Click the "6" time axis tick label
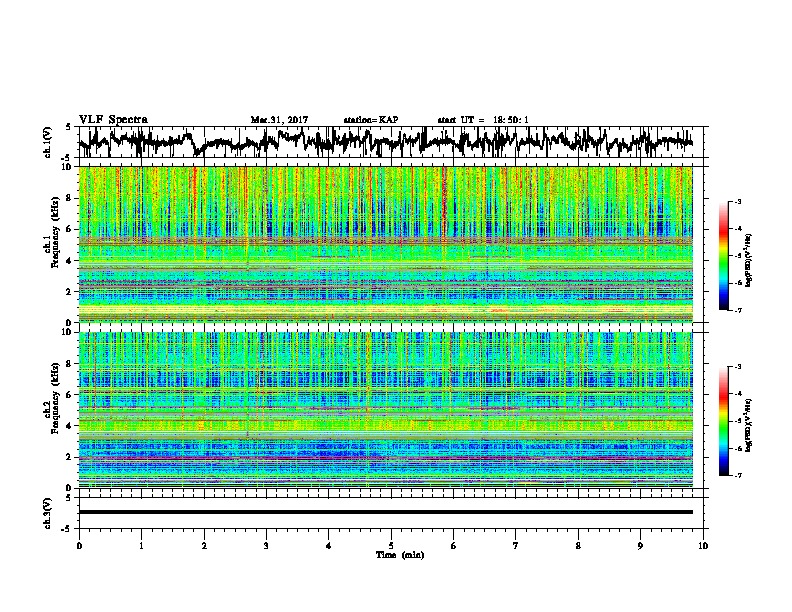 point(454,546)
